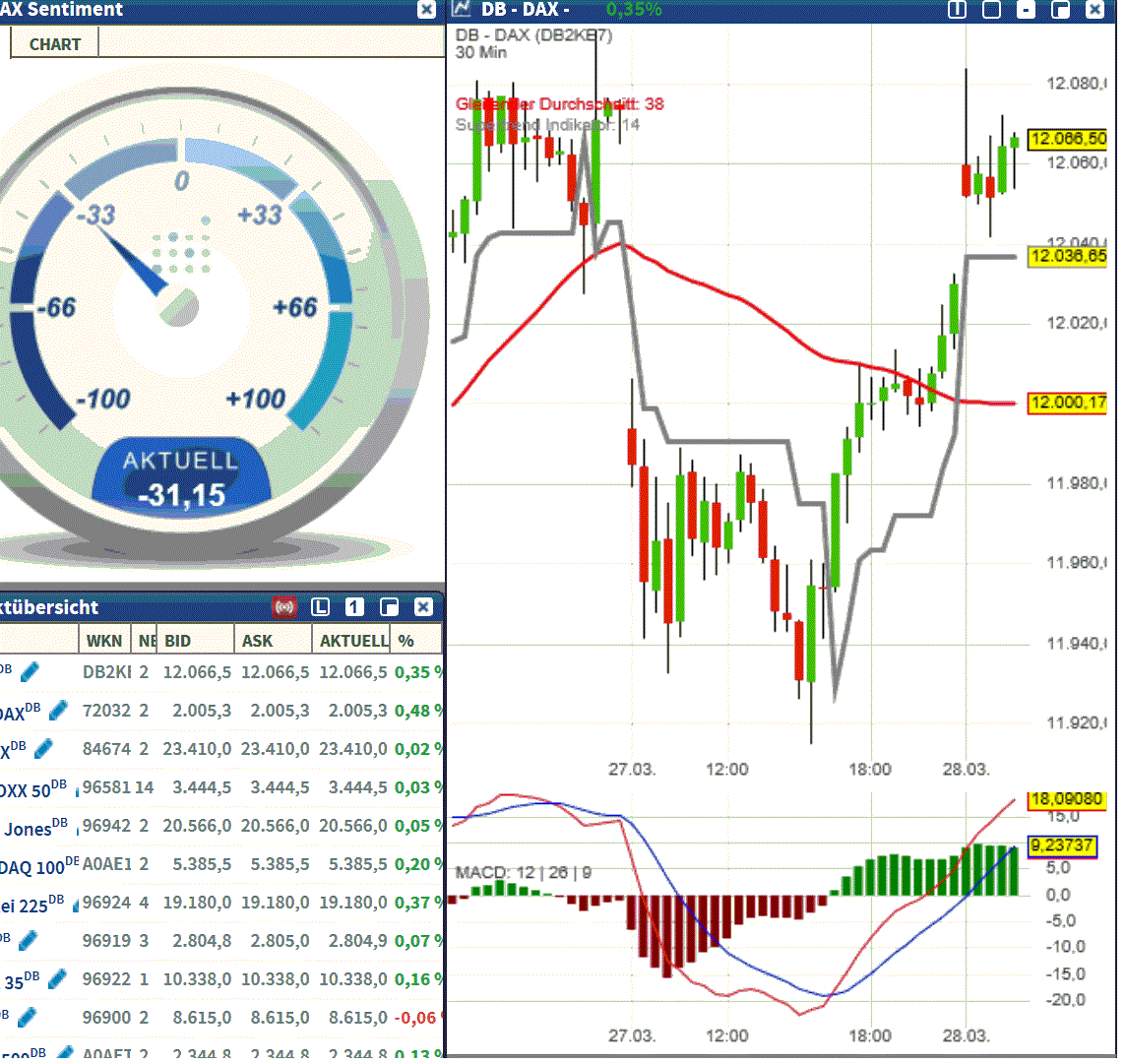This screenshot has height=1064, width=1125.
Task: Toggle window link channel 1 on Marktübersicht
Action: click(352, 607)
